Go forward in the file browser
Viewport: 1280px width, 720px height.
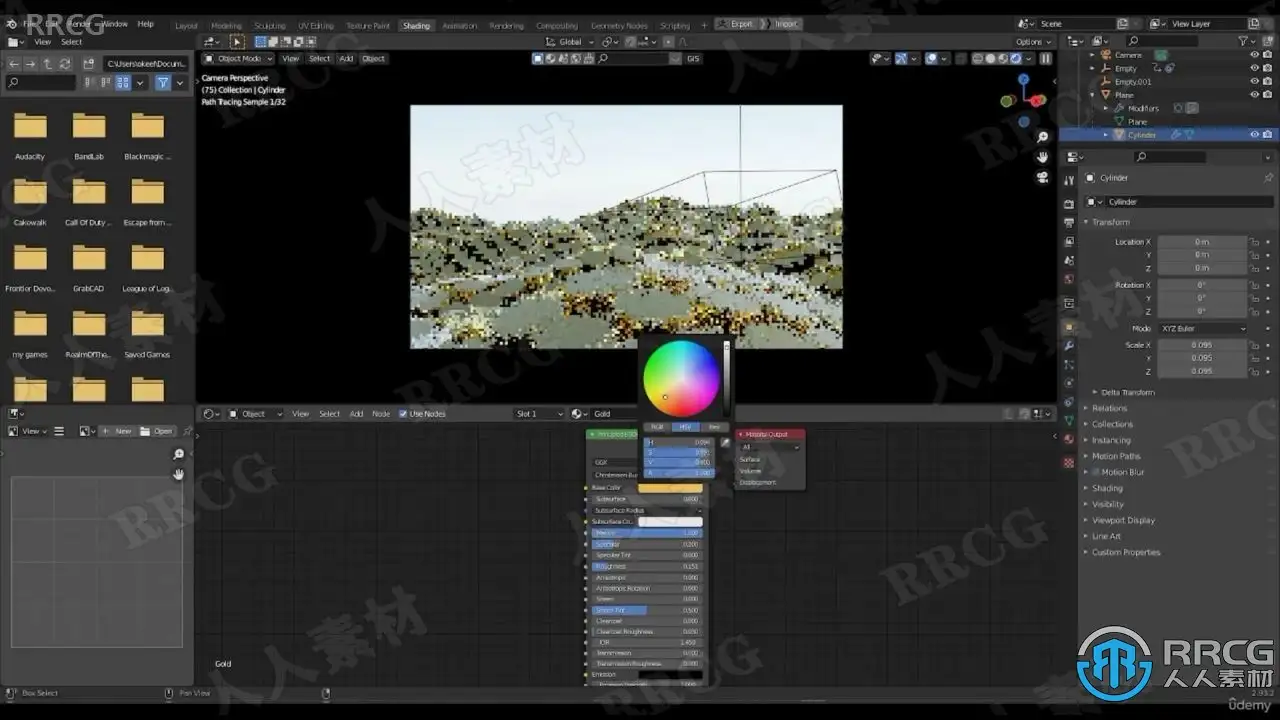[31, 63]
